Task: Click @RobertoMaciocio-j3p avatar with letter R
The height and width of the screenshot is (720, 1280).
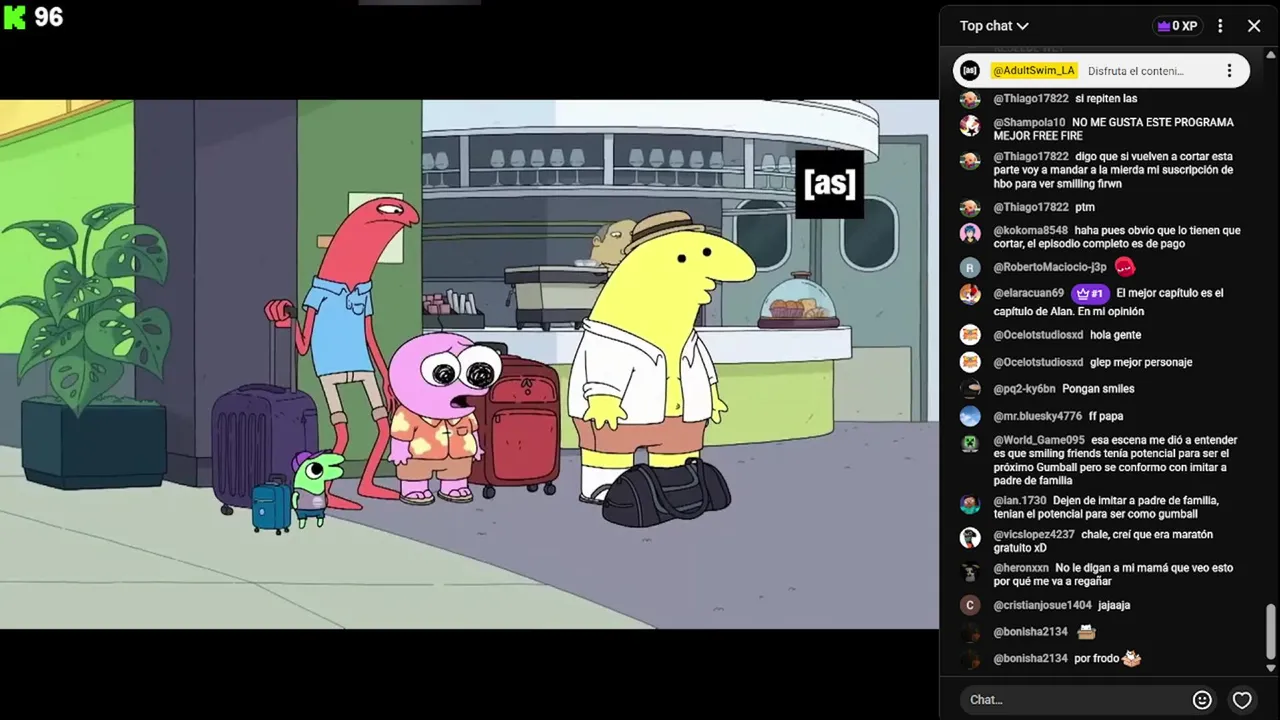Action: coord(970,268)
